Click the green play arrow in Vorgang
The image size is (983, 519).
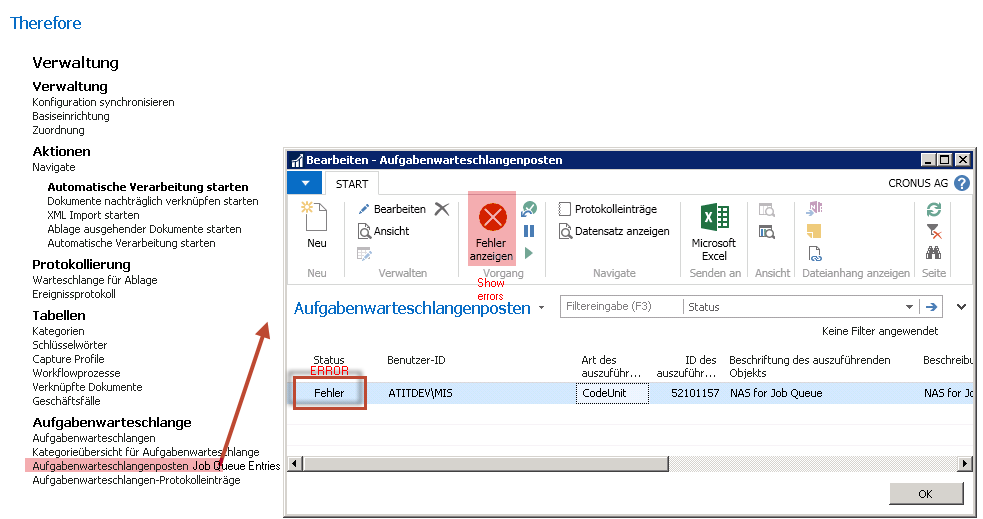tap(529, 253)
